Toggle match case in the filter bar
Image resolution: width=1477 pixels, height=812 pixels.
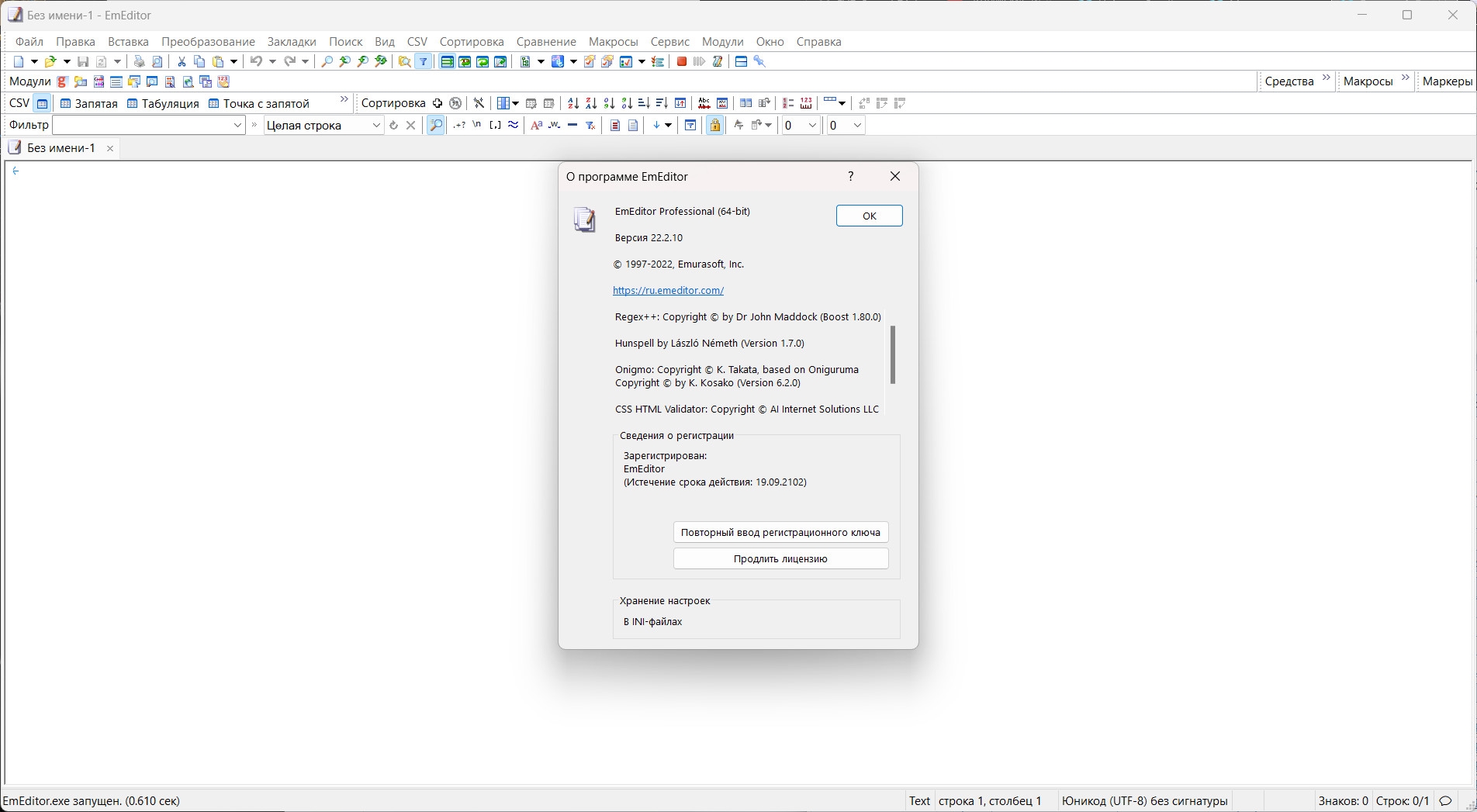click(536, 125)
